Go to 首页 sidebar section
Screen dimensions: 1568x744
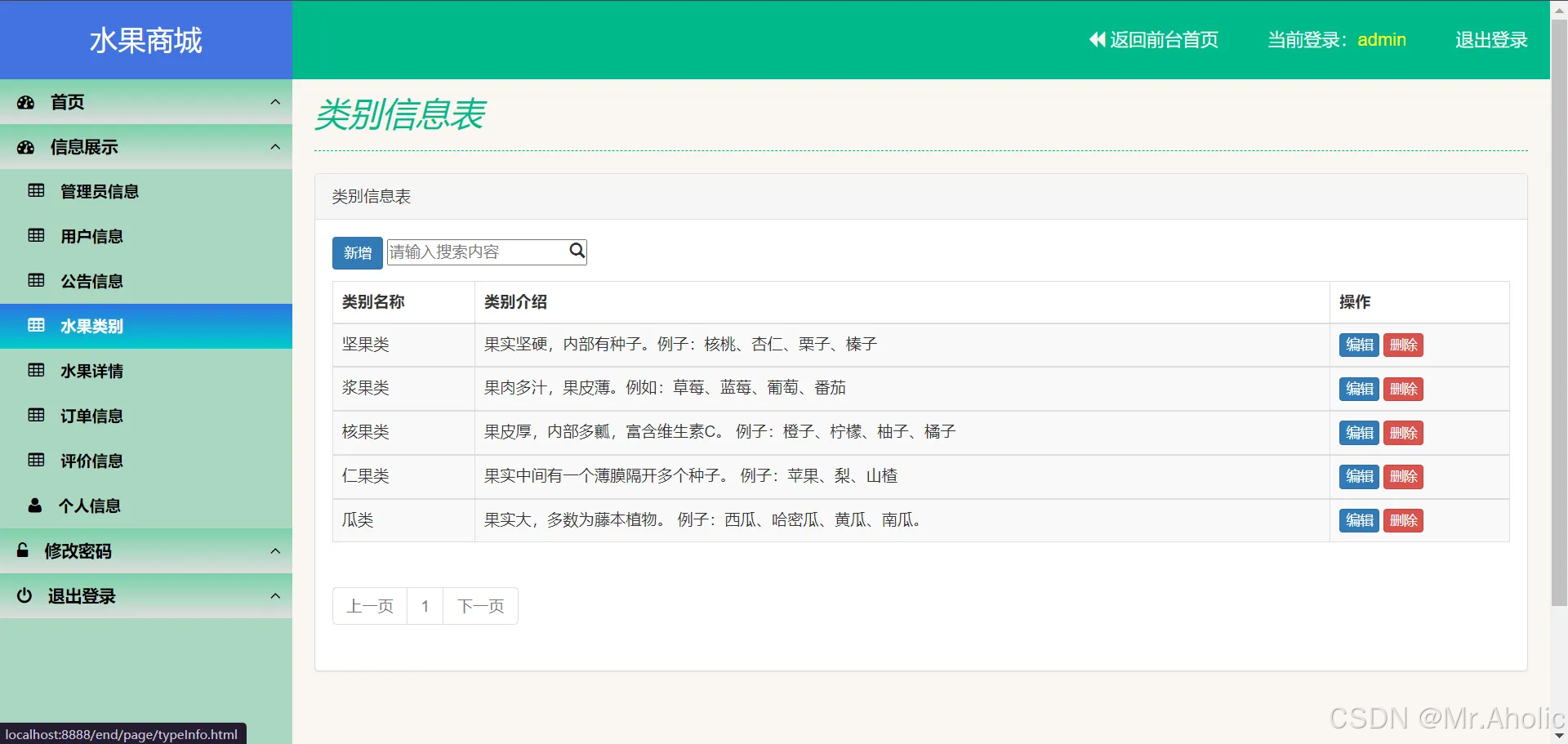coord(146,102)
